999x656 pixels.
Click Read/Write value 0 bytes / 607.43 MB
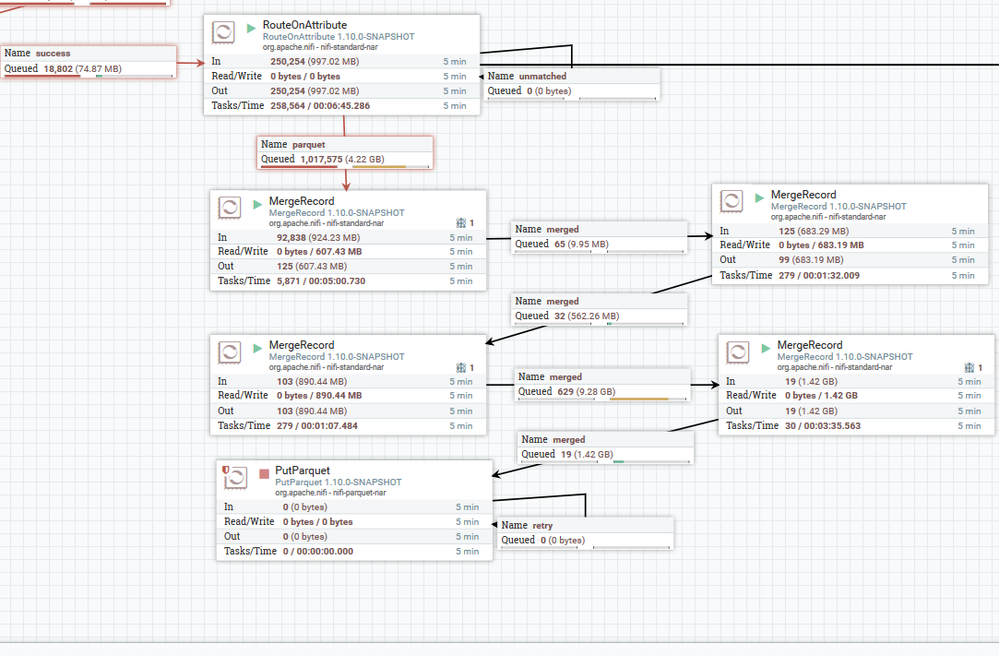pos(319,252)
